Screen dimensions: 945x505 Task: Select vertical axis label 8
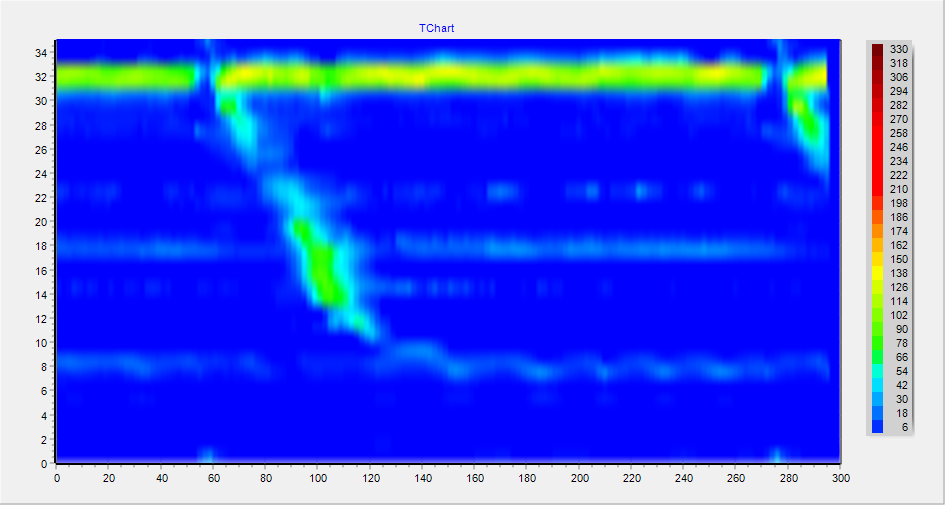tap(45, 367)
